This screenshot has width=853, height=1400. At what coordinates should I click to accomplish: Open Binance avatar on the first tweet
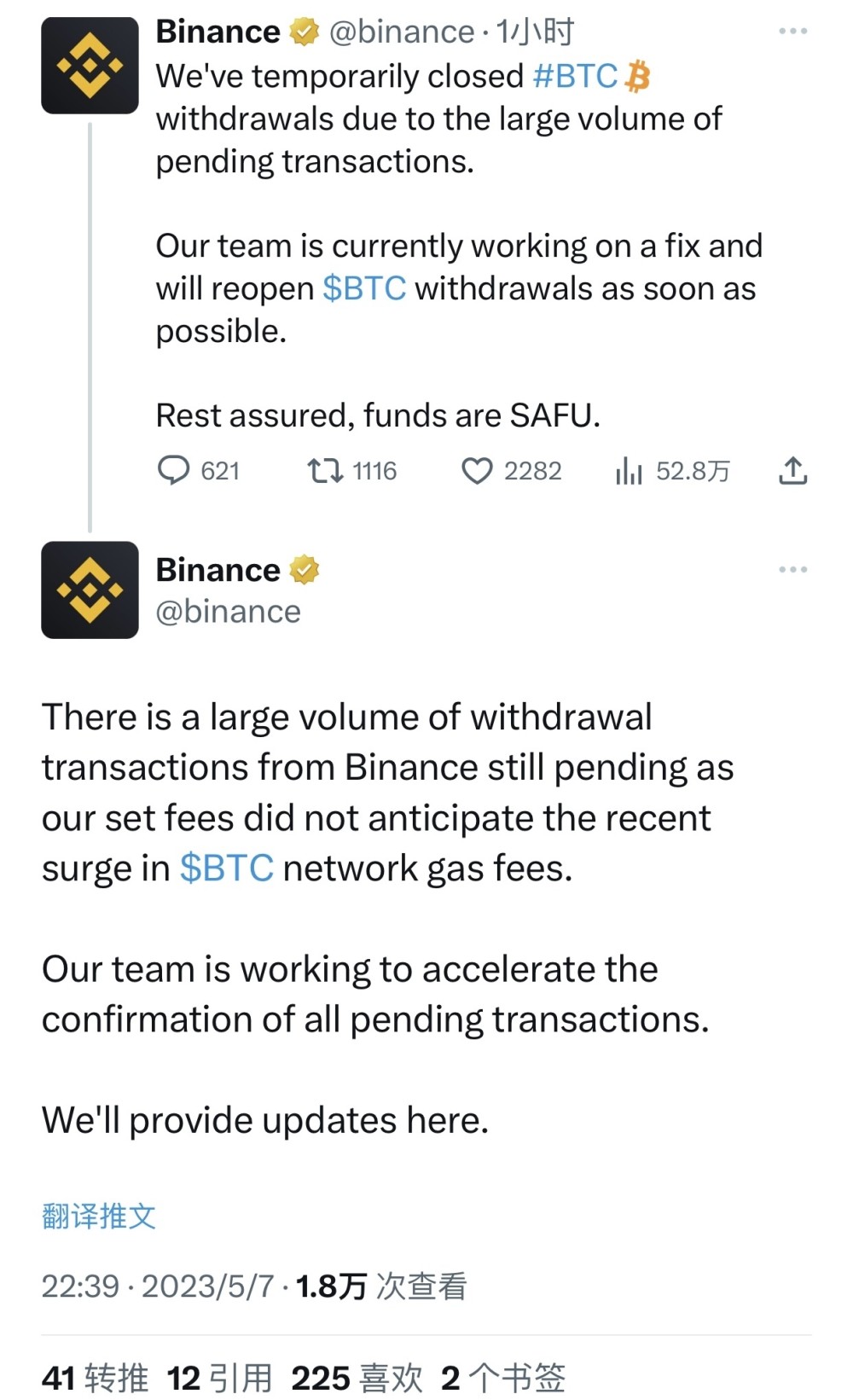[x=90, y=66]
